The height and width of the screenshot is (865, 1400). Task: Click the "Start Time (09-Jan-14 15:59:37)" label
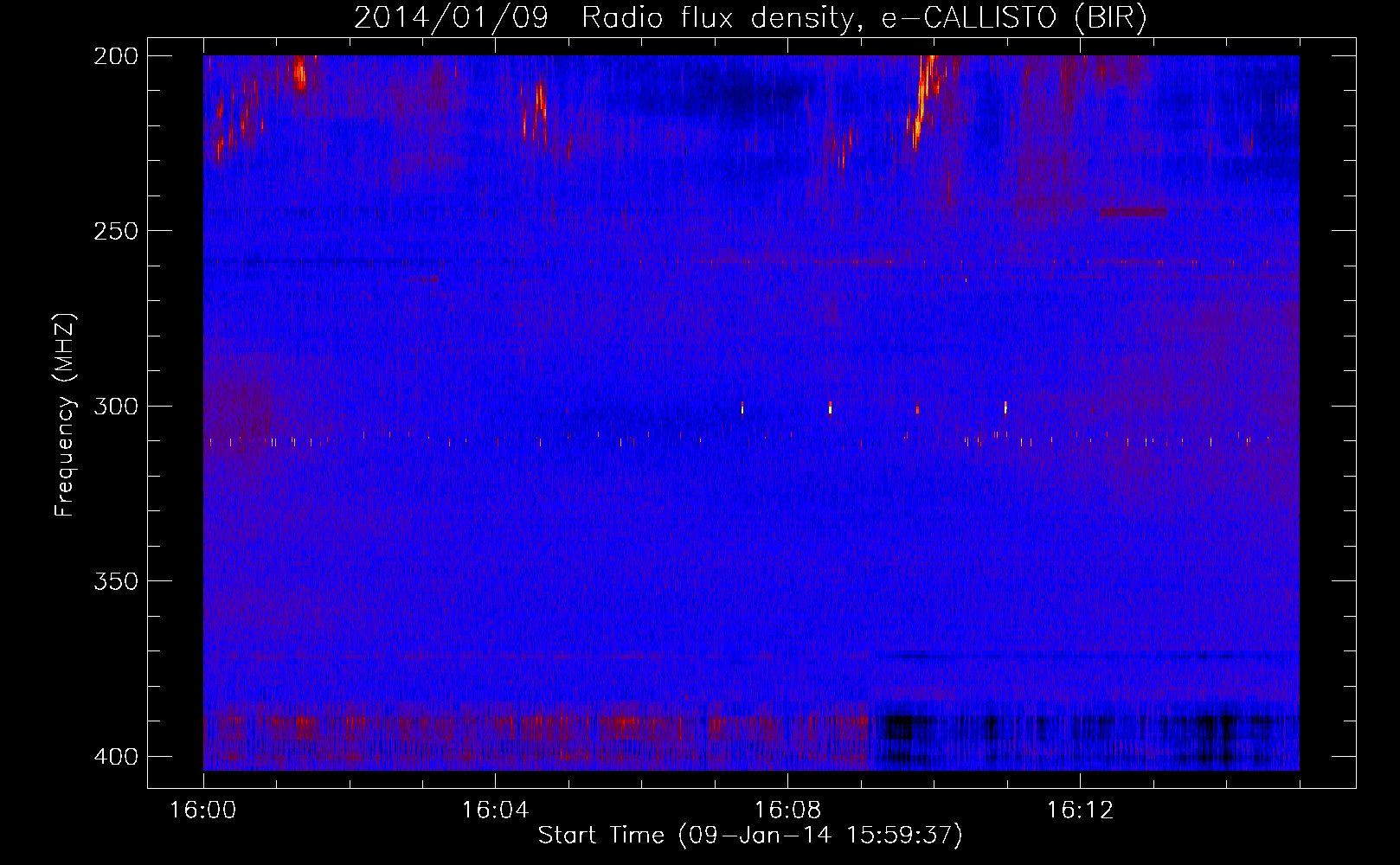750,836
